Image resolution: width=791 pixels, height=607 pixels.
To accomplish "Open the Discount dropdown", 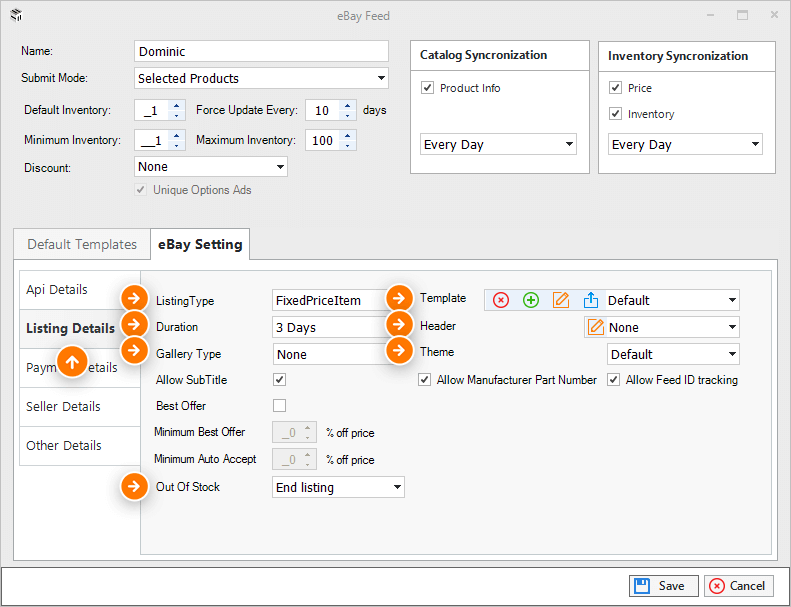I will point(211,167).
